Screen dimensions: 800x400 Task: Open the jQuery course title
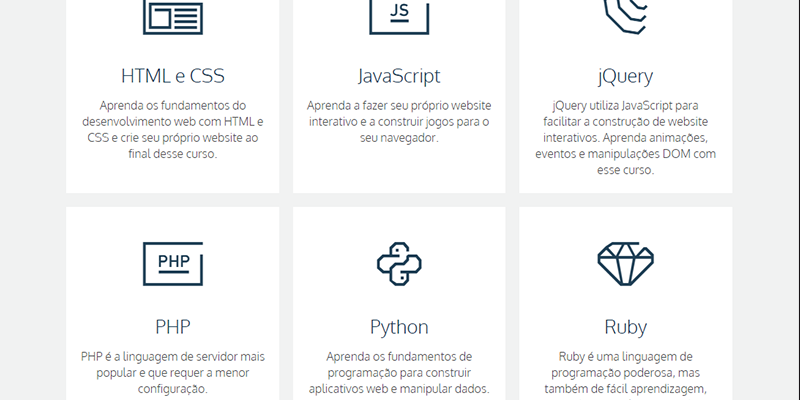tap(626, 76)
